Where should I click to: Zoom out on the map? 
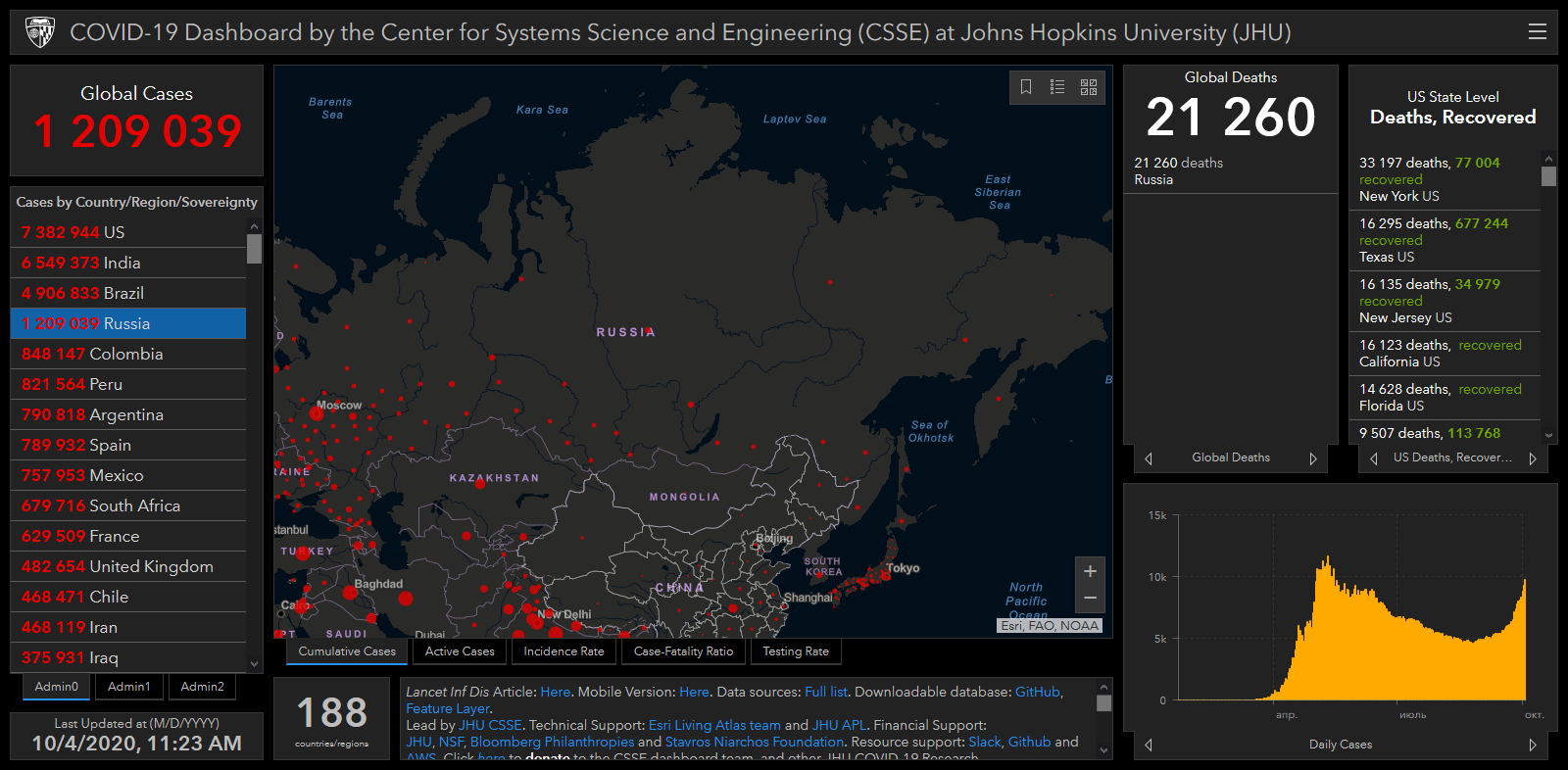point(1090,599)
